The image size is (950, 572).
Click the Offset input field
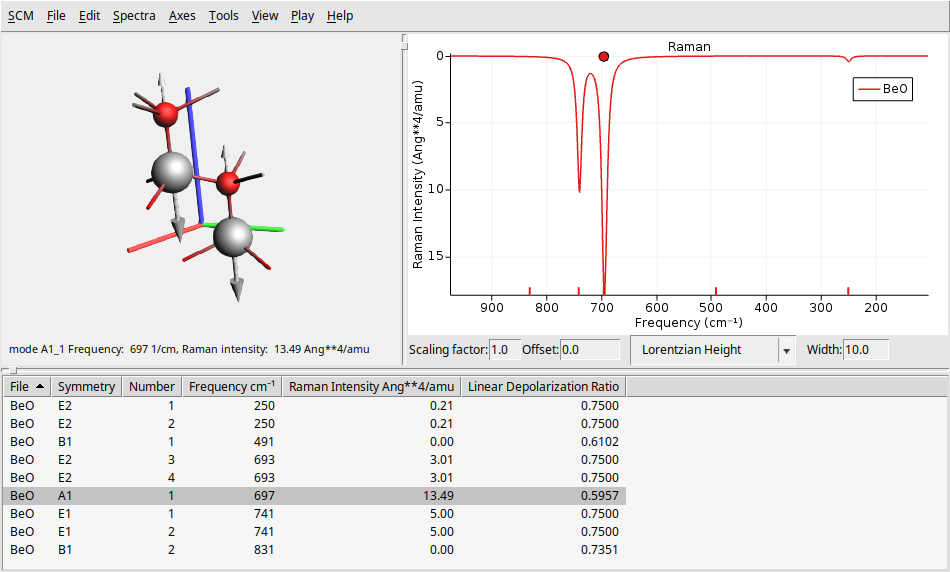point(589,350)
